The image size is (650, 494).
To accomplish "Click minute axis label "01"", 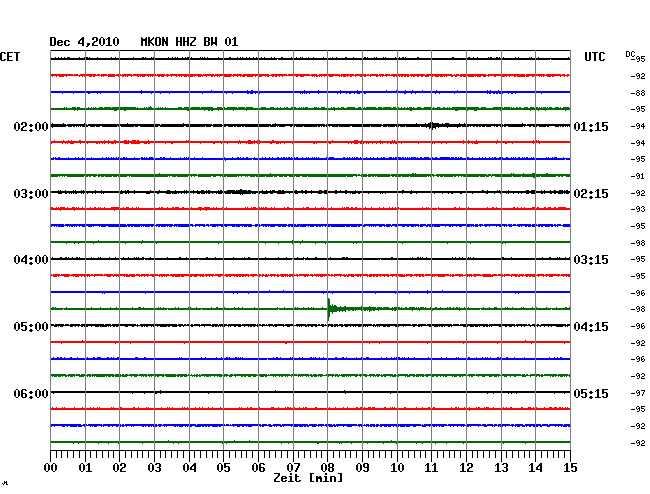I will point(85,467).
